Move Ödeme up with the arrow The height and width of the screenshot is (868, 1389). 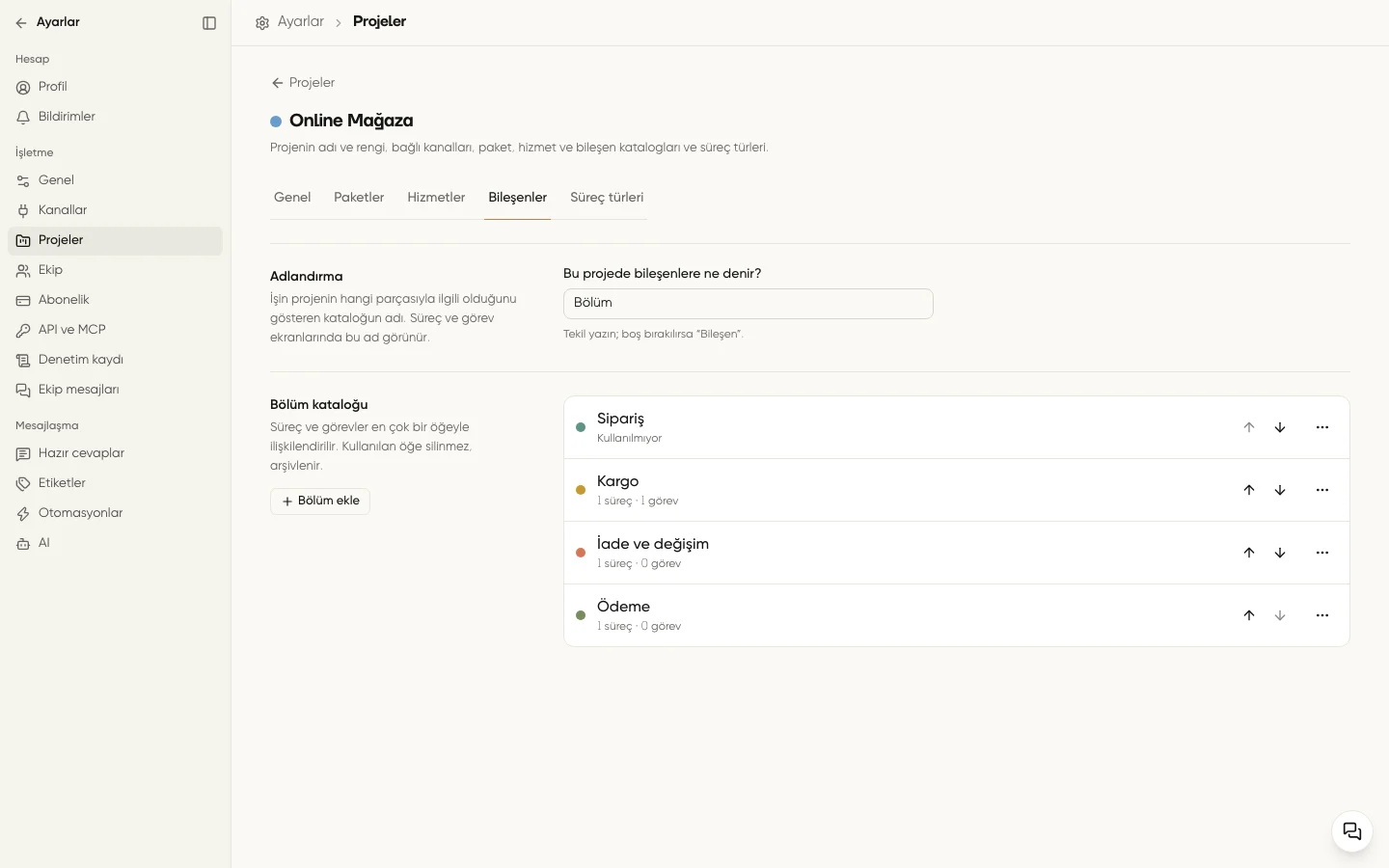click(x=1249, y=615)
